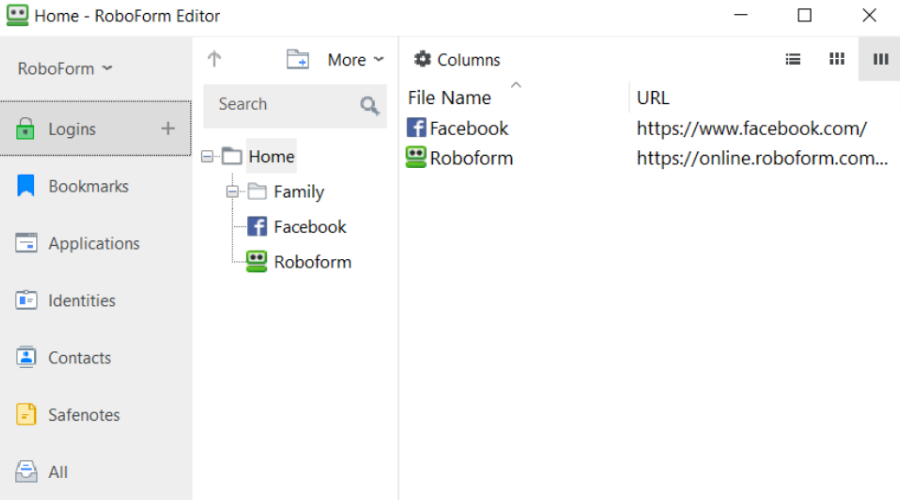This screenshot has width=900, height=500.
Task: Switch to columns details view
Action: point(880,59)
